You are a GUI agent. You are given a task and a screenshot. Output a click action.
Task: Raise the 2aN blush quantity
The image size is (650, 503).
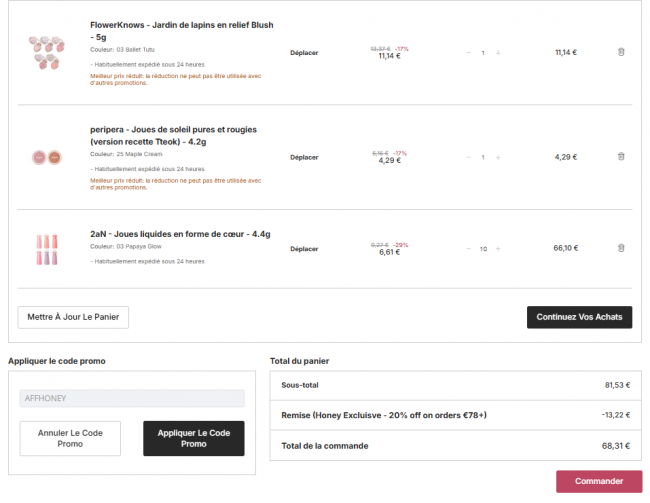point(498,249)
